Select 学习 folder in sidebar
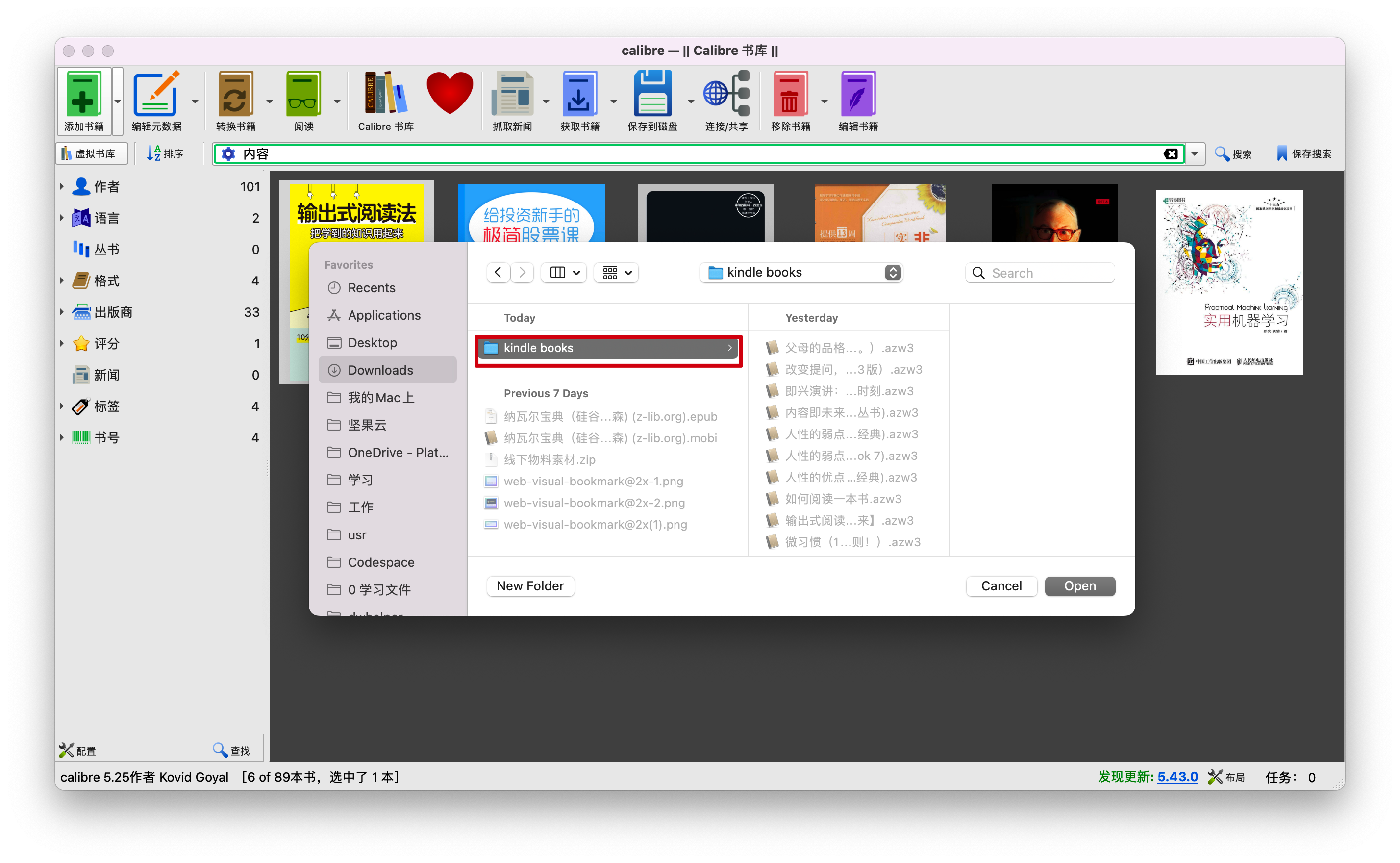 (x=388, y=480)
